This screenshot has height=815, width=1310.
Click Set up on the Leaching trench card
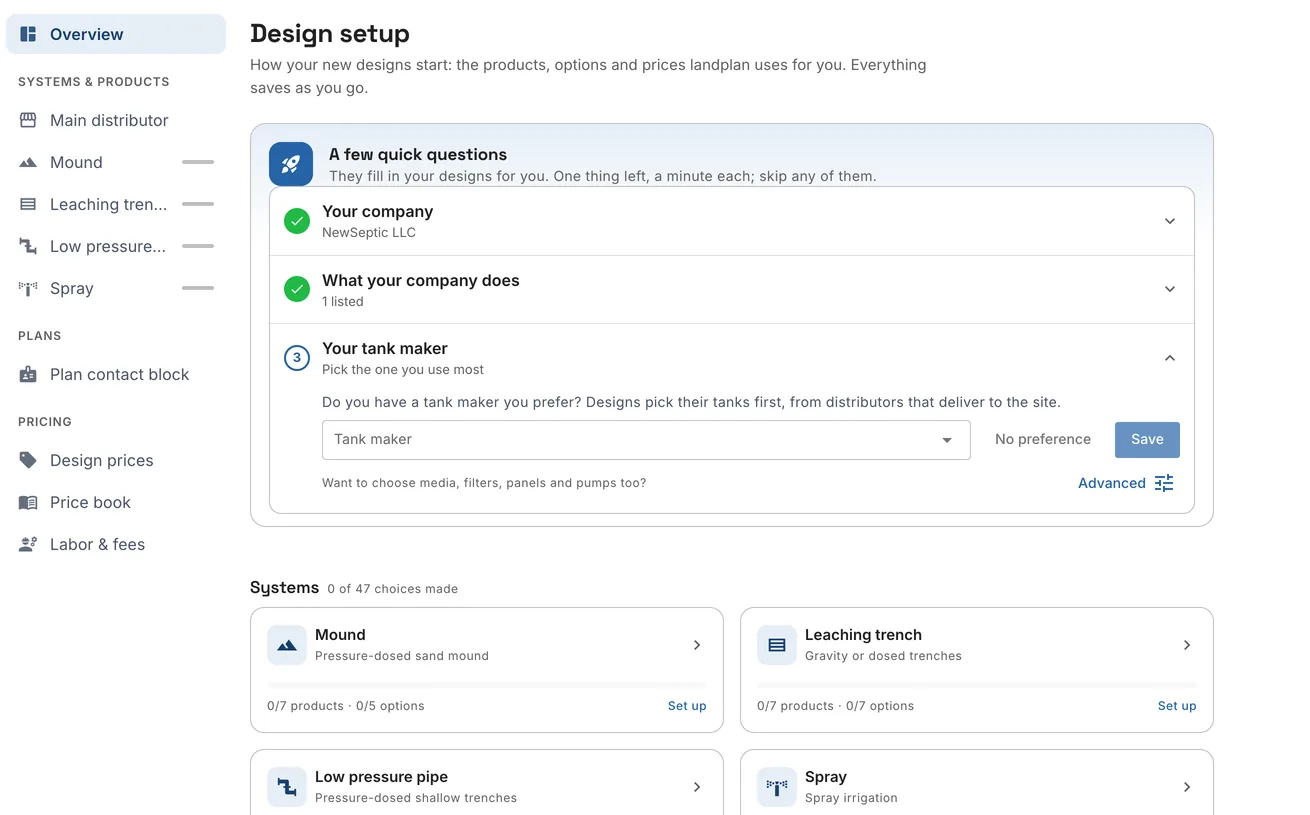coord(1177,706)
